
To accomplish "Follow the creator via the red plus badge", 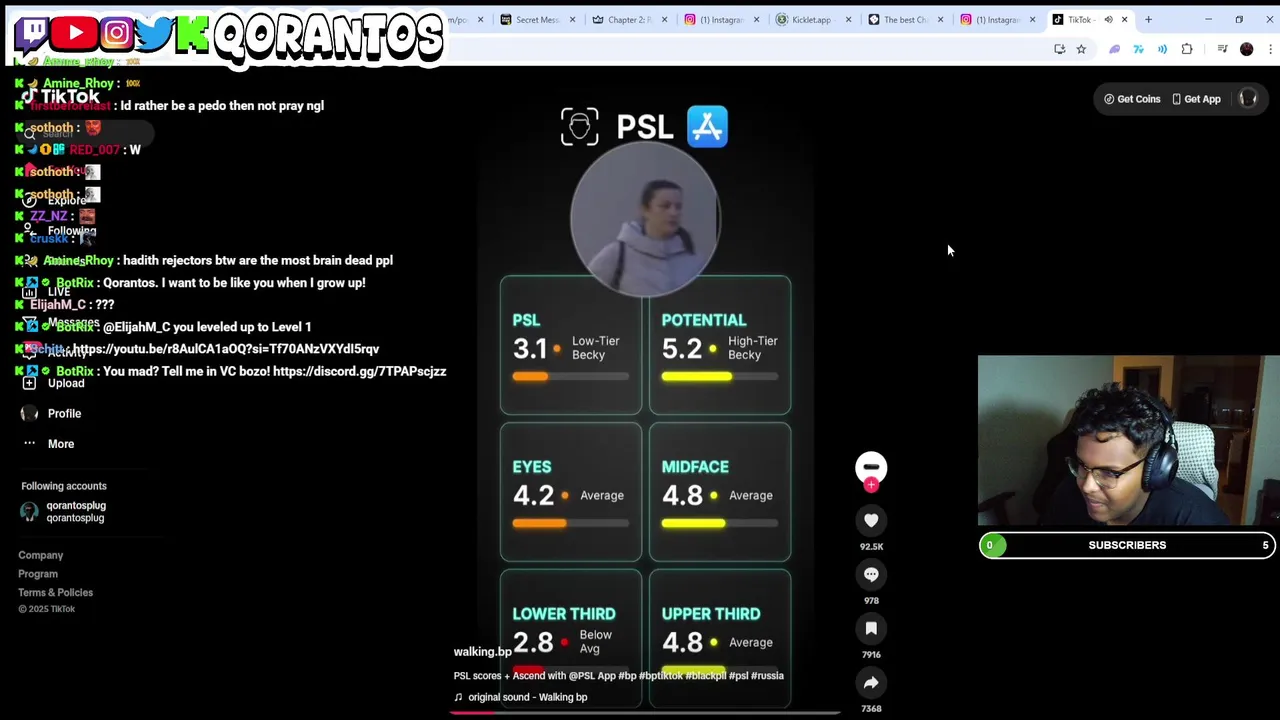I will pos(871,485).
